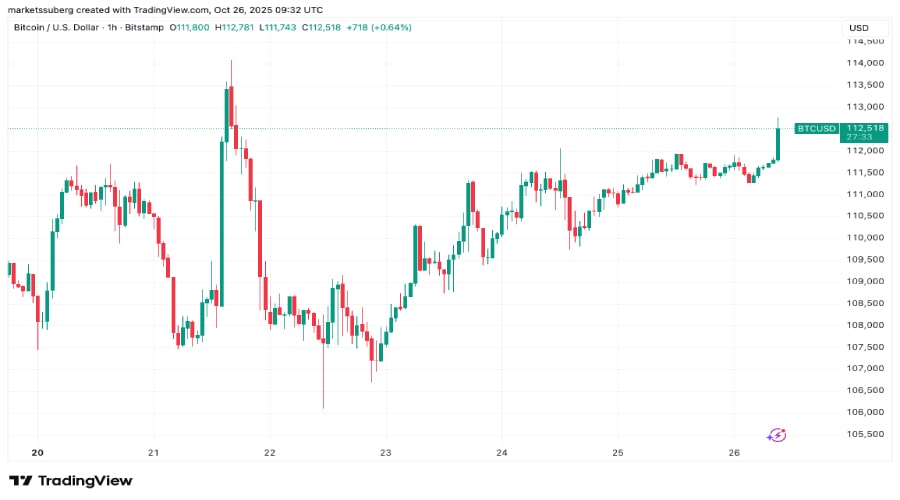Image resolution: width=900 pixels, height=500 pixels.
Task: Click the current price 112,518 label
Action: (x=866, y=128)
